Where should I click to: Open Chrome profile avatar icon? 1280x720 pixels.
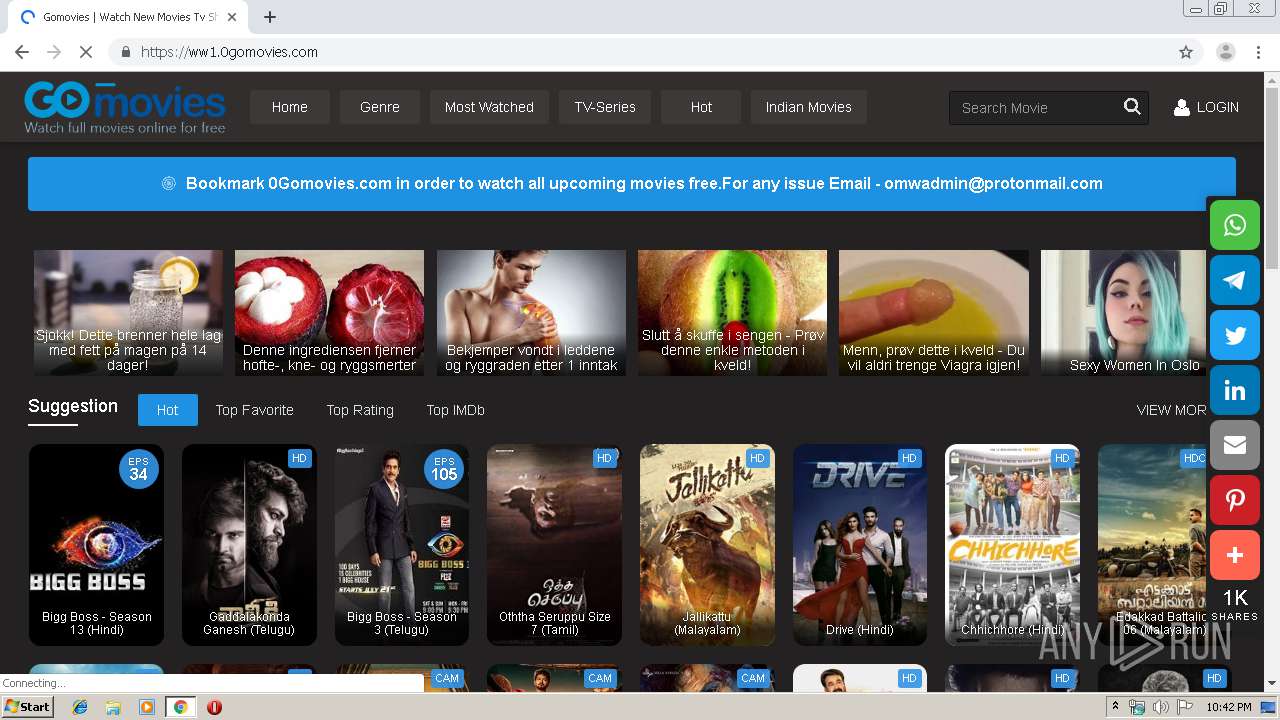1226,52
